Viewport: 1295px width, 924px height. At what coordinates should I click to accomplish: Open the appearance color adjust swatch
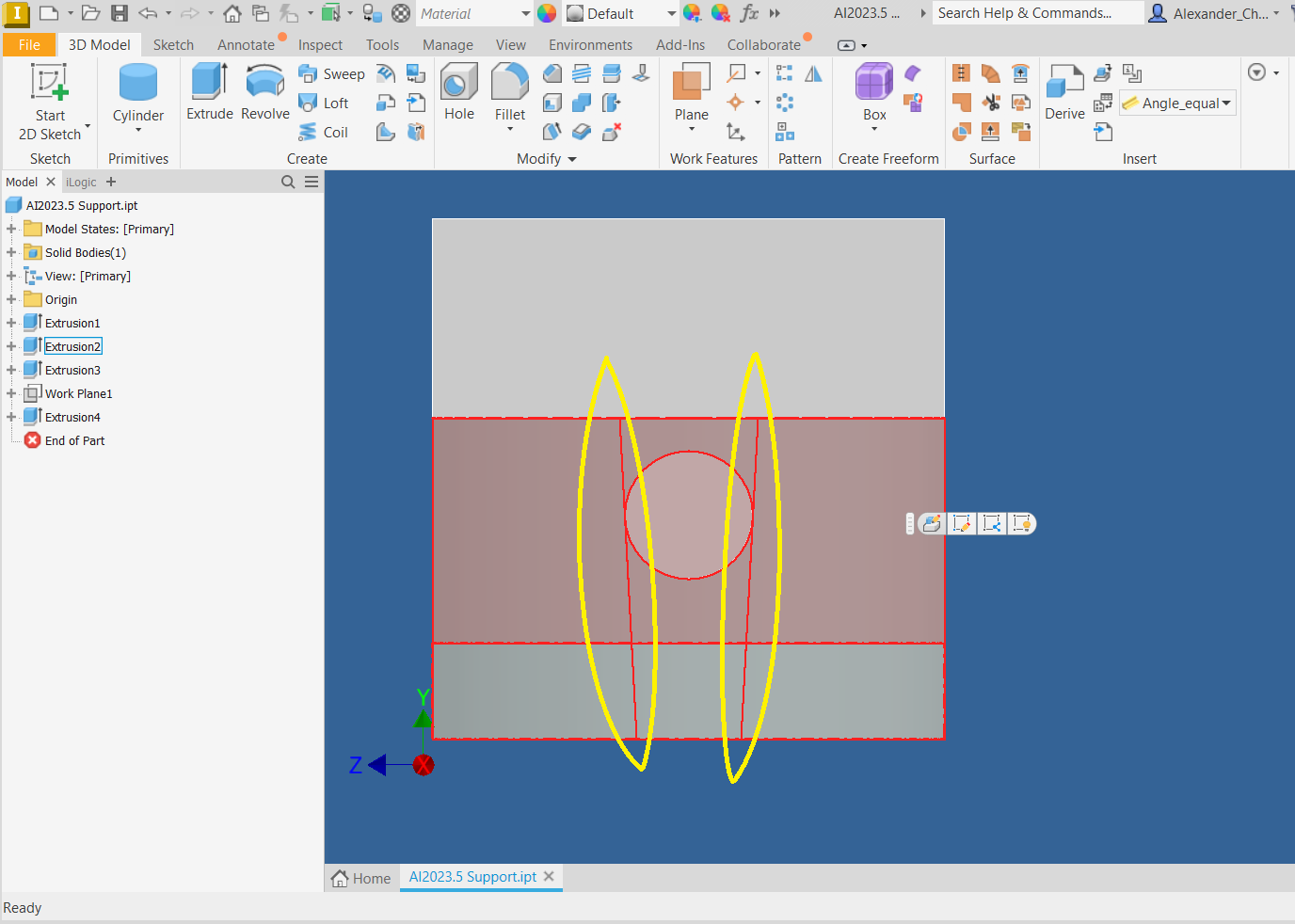[690, 15]
